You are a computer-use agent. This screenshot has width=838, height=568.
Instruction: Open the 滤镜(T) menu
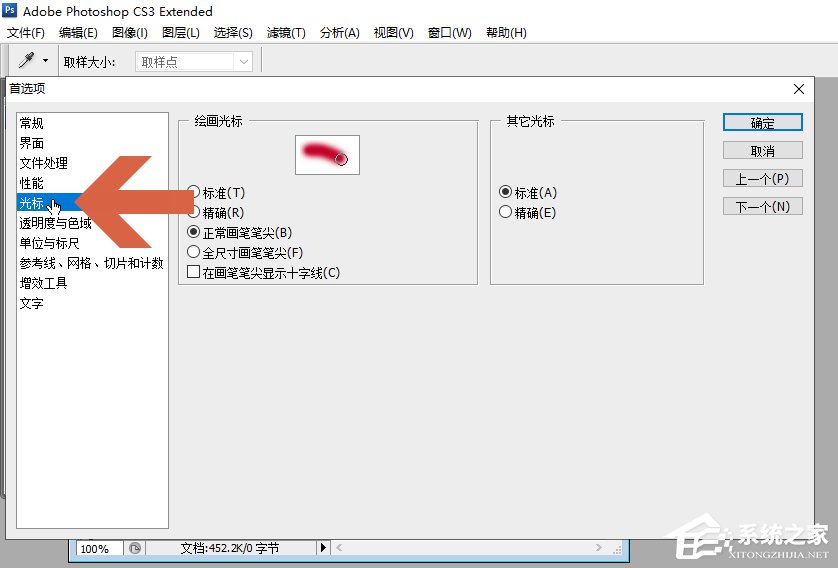click(x=286, y=33)
